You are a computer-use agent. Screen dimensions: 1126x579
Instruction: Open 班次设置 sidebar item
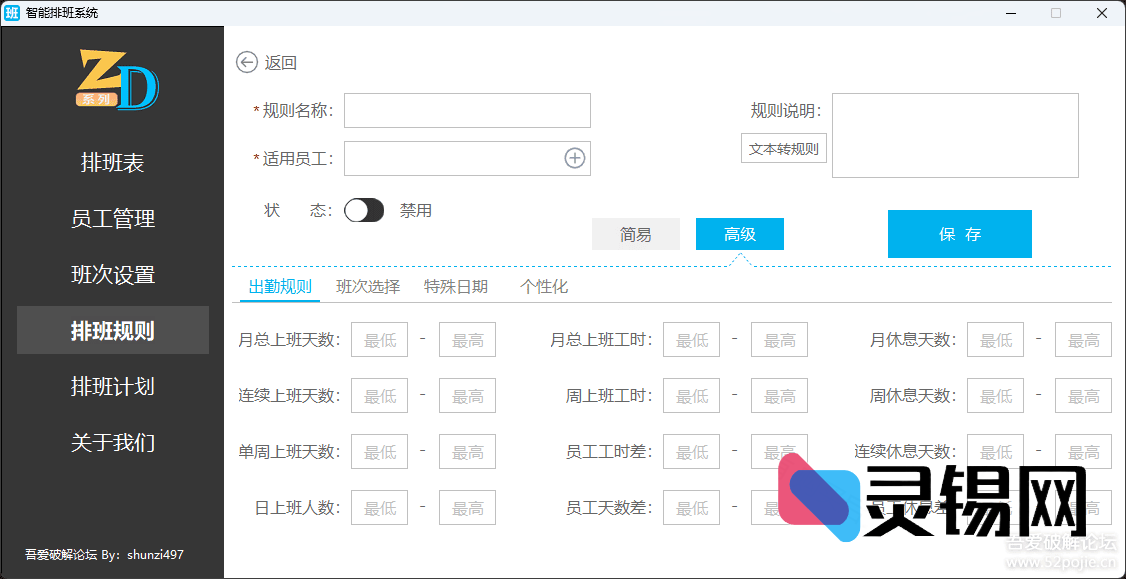pos(112,275)
